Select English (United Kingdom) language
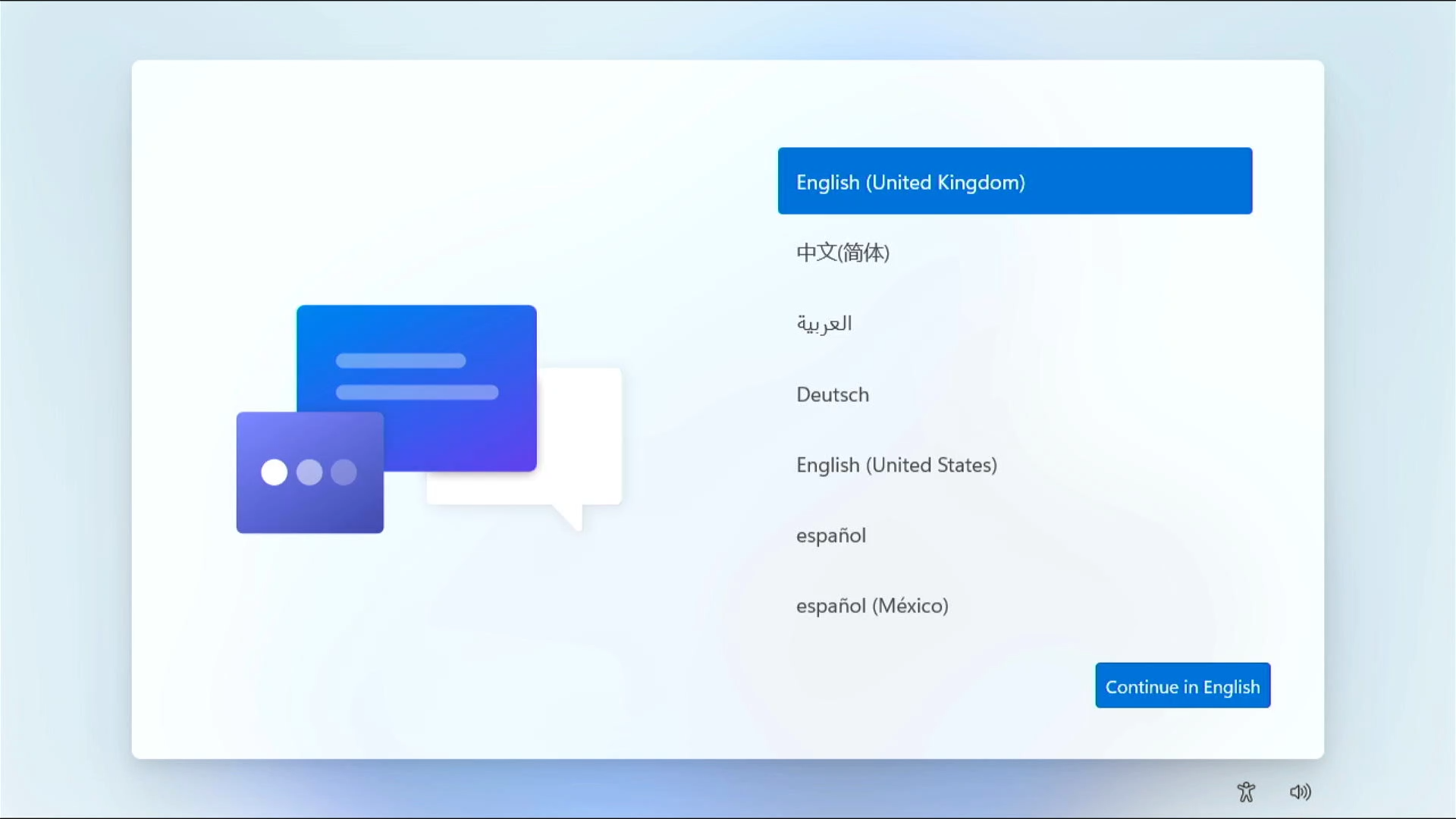The height and width of the screenshot is (819, 1456). click(x=1015, y=181)
